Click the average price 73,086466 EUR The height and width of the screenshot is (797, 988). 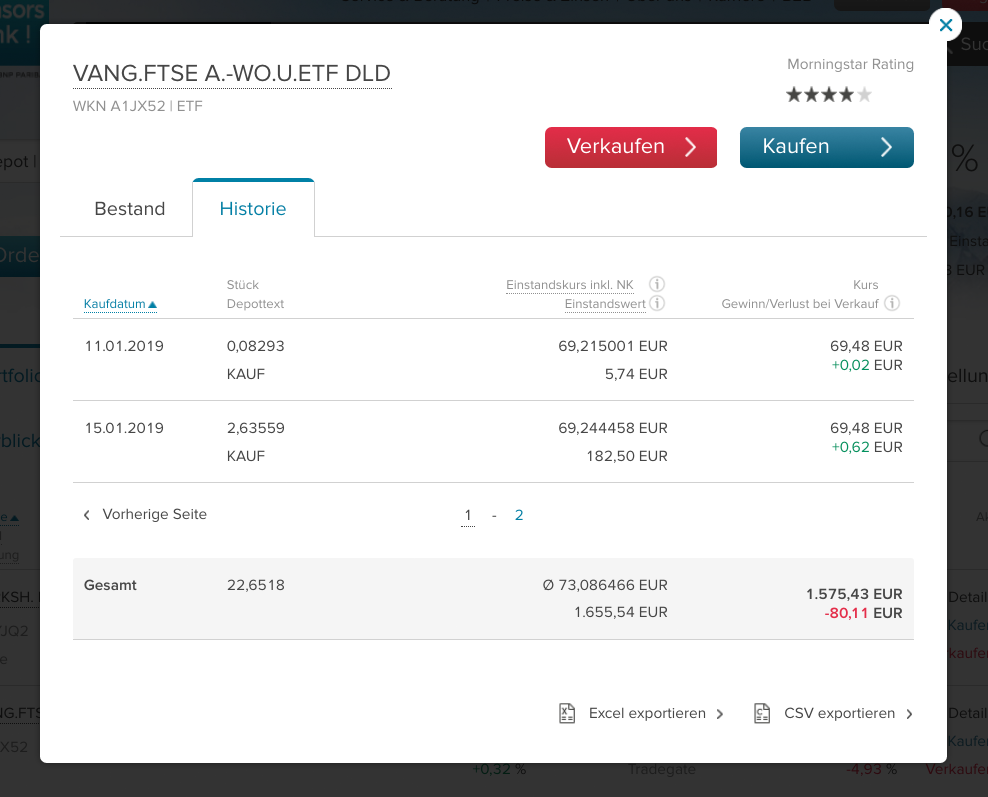tap(605, 585)
